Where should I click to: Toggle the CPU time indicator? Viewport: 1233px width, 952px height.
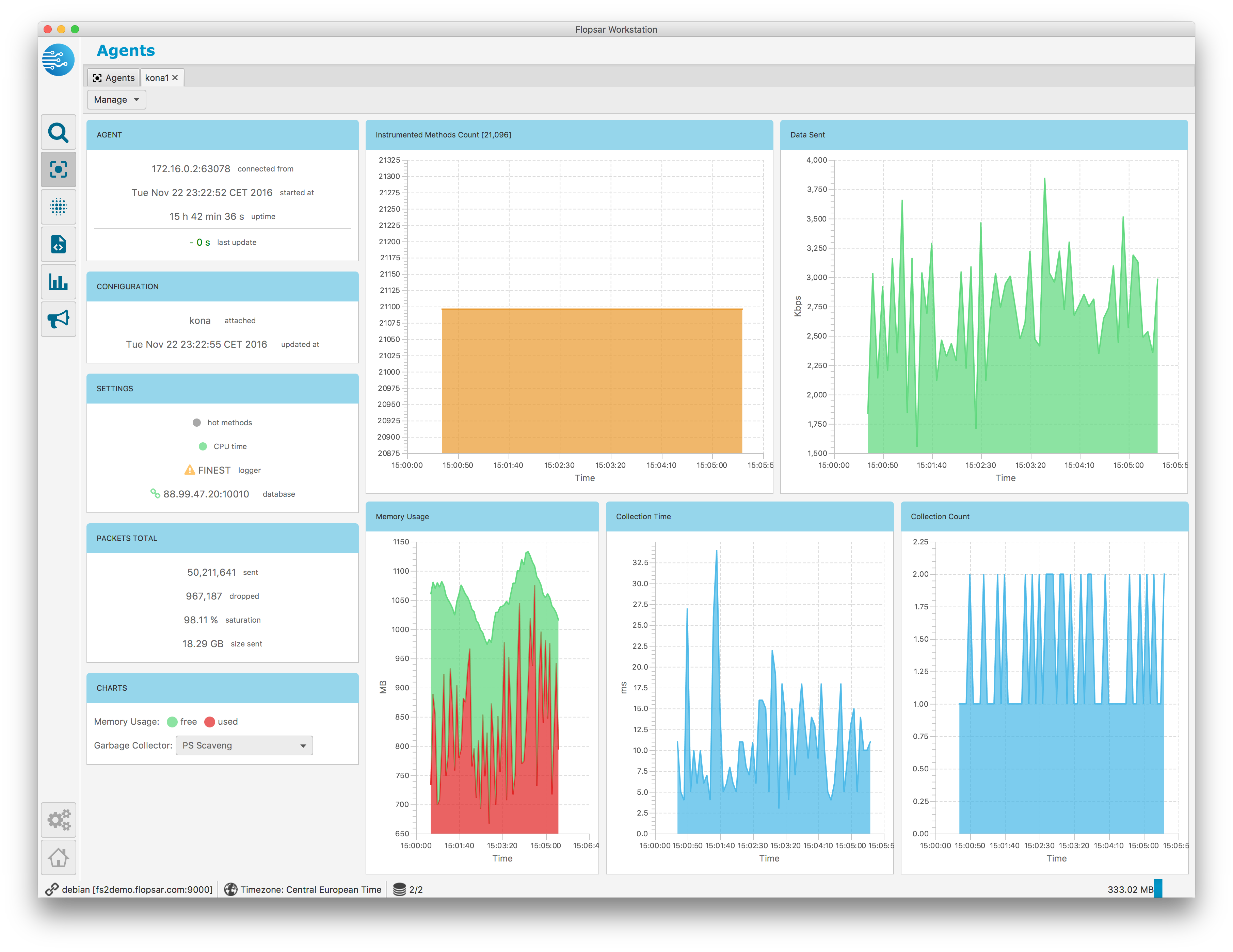203,446
